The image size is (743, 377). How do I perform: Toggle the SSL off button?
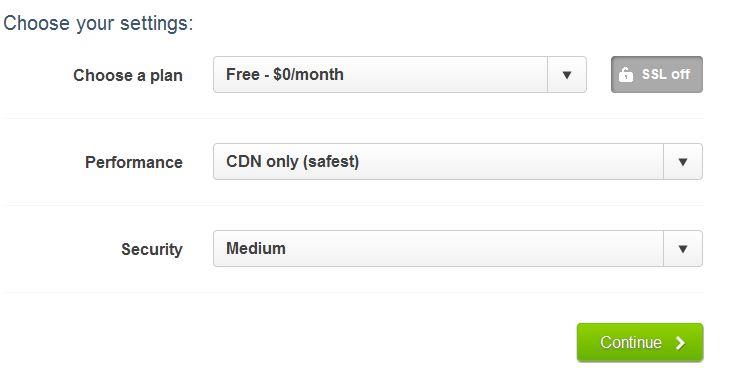657,74
